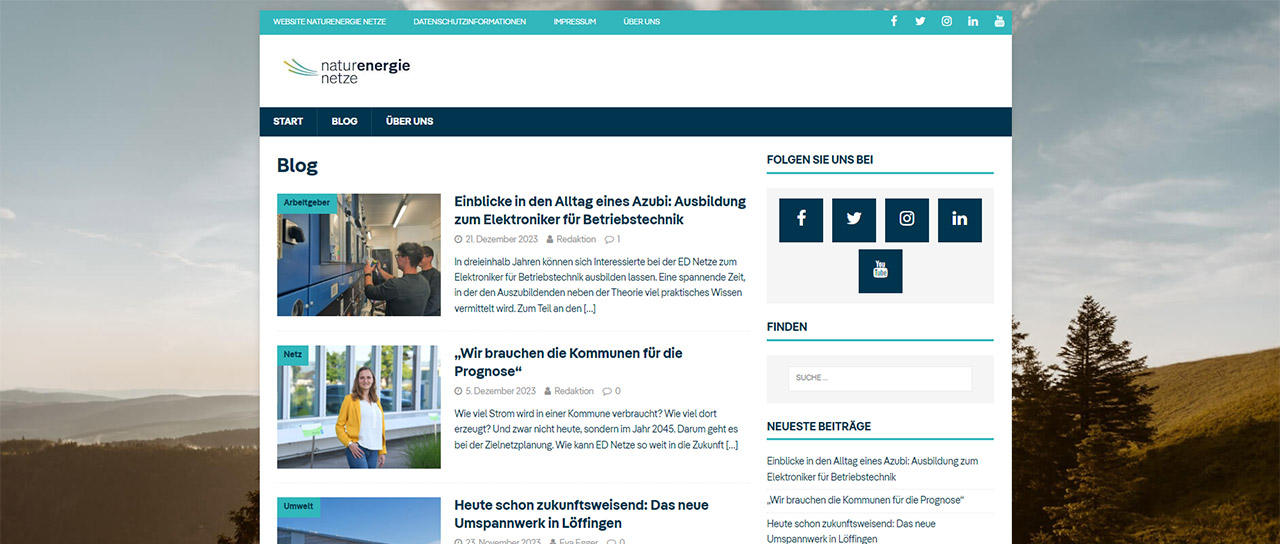Open sidebar link Einblicke in den Alltag eines Azubi
This screenshot has height=544, width=1280.
(x=872, y=469)
